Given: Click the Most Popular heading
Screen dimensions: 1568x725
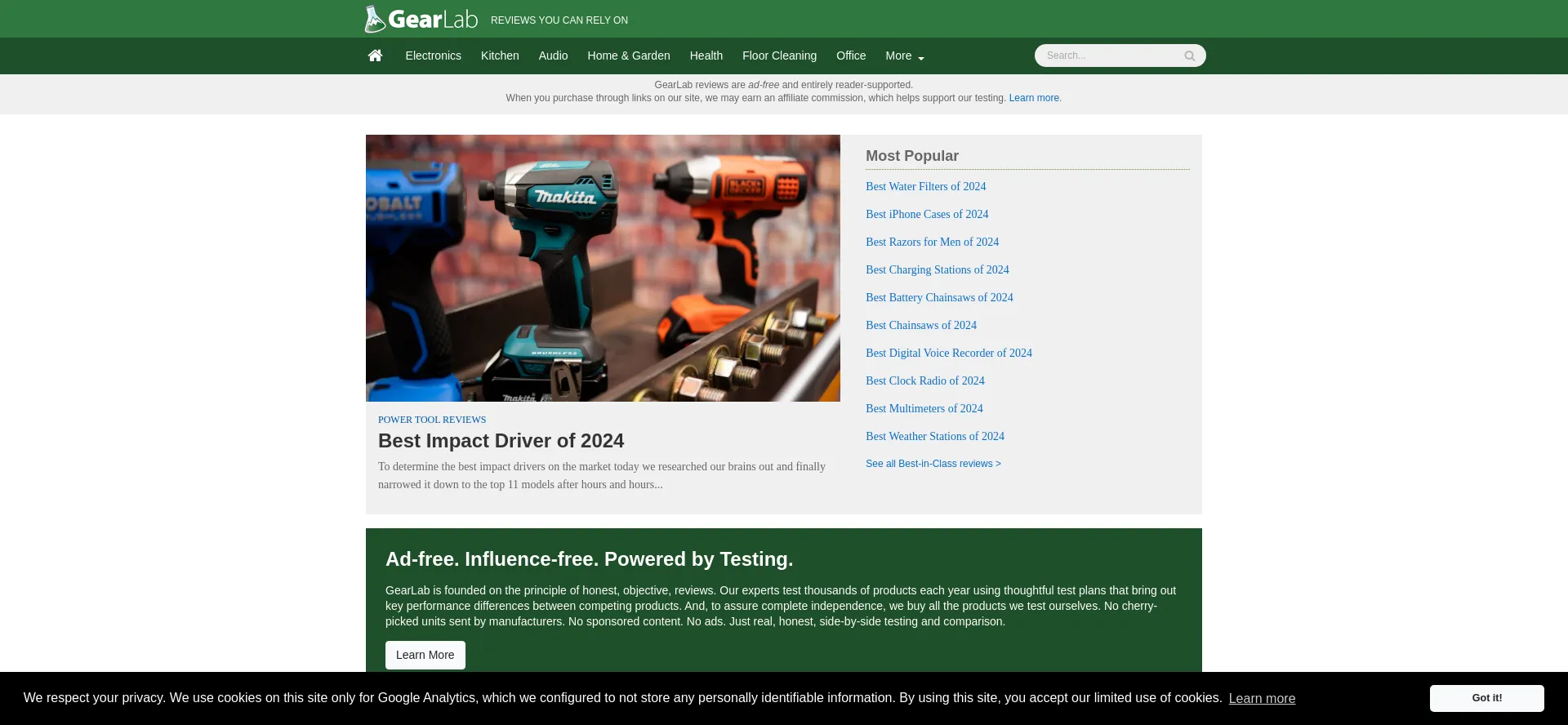Looking at the screenshot, I should pos(911,155).
